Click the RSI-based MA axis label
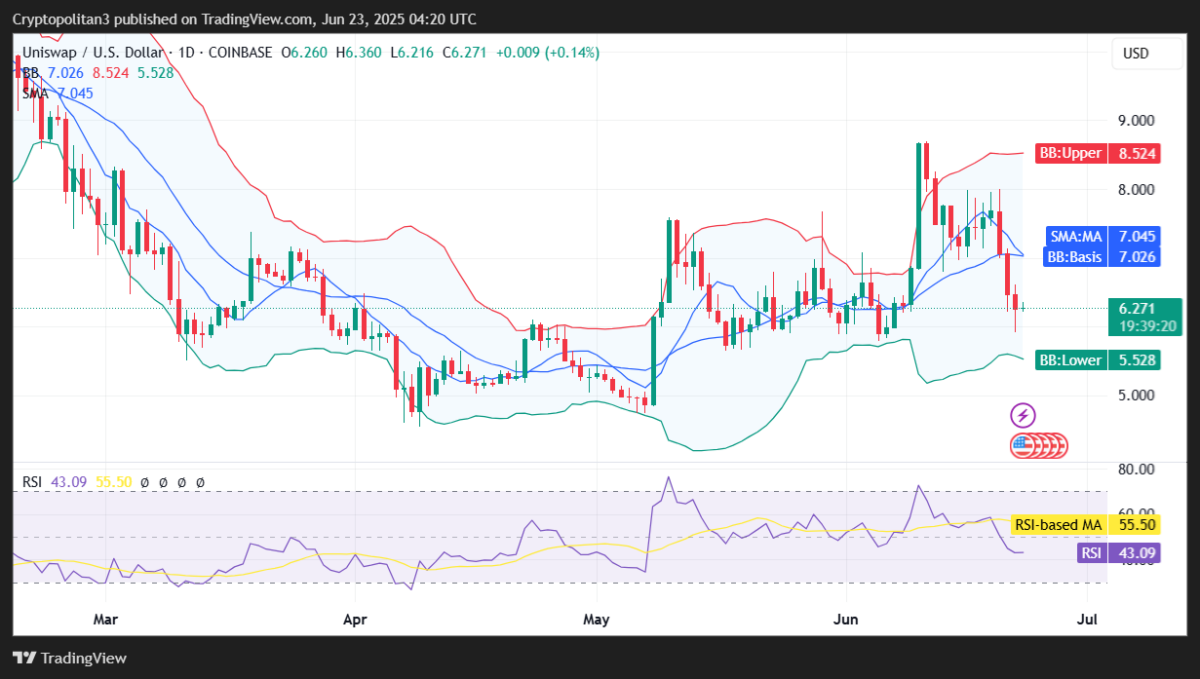The width and height of the screenshot is (1200, 679). [x=1058, y=525]
